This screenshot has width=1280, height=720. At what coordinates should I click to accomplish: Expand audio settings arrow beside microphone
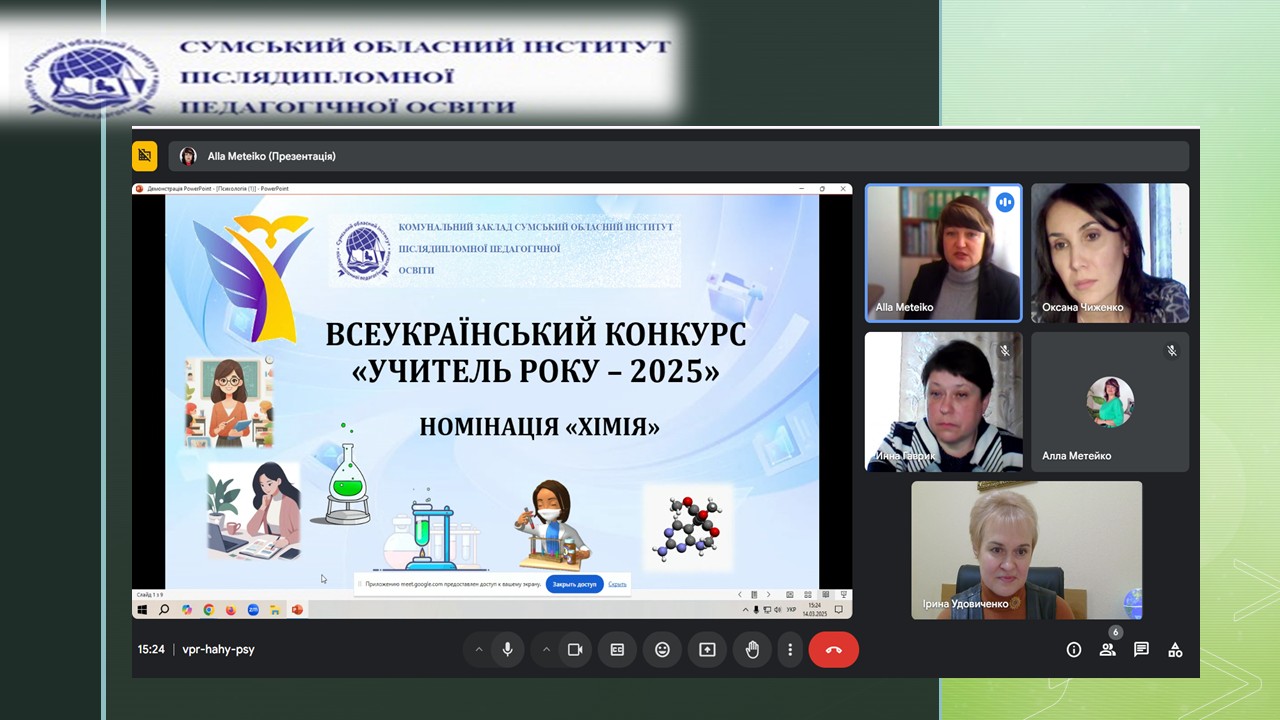point(479,650)
